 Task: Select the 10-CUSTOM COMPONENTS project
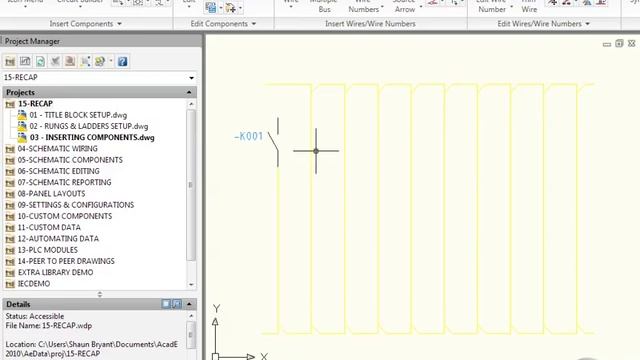pyautogui.click(x=64, y=216)
